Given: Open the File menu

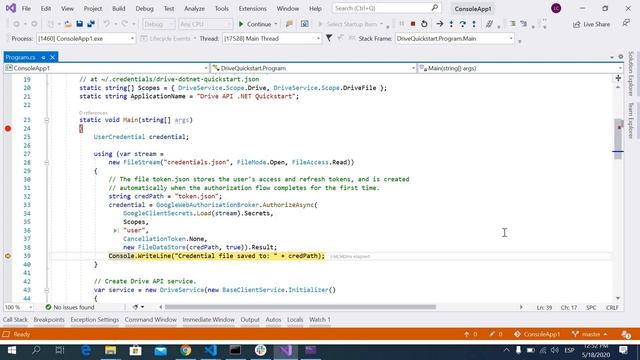Looking at the screenshot, I should pos(26,8).
